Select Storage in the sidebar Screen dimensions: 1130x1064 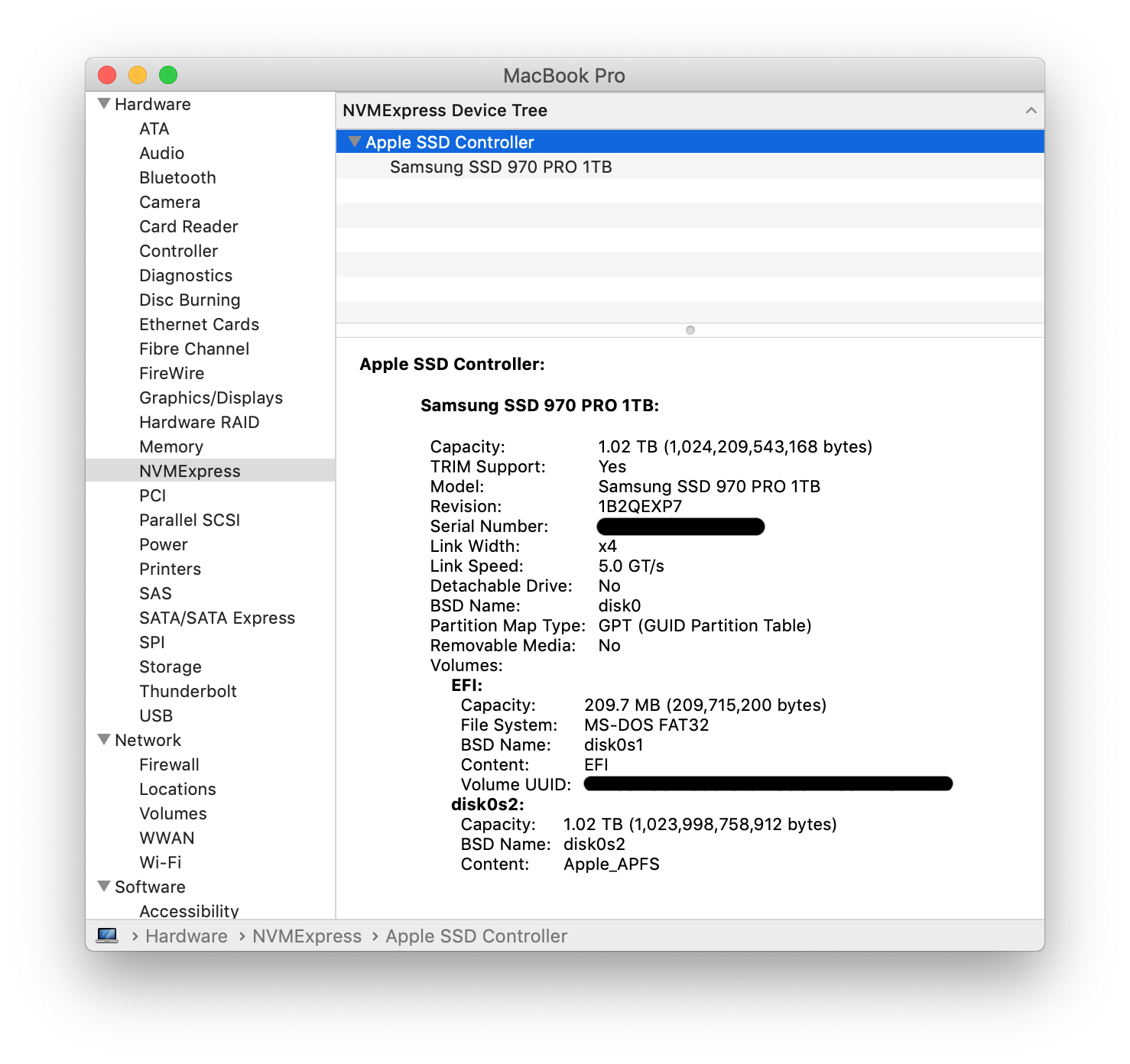click(x=170, y=667)
